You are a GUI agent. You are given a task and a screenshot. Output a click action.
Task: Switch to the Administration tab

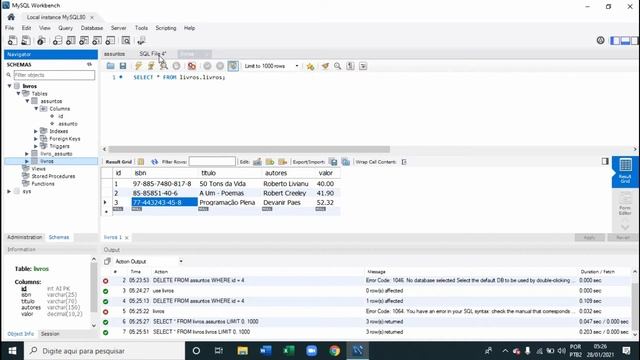click(x=24, y=237)
